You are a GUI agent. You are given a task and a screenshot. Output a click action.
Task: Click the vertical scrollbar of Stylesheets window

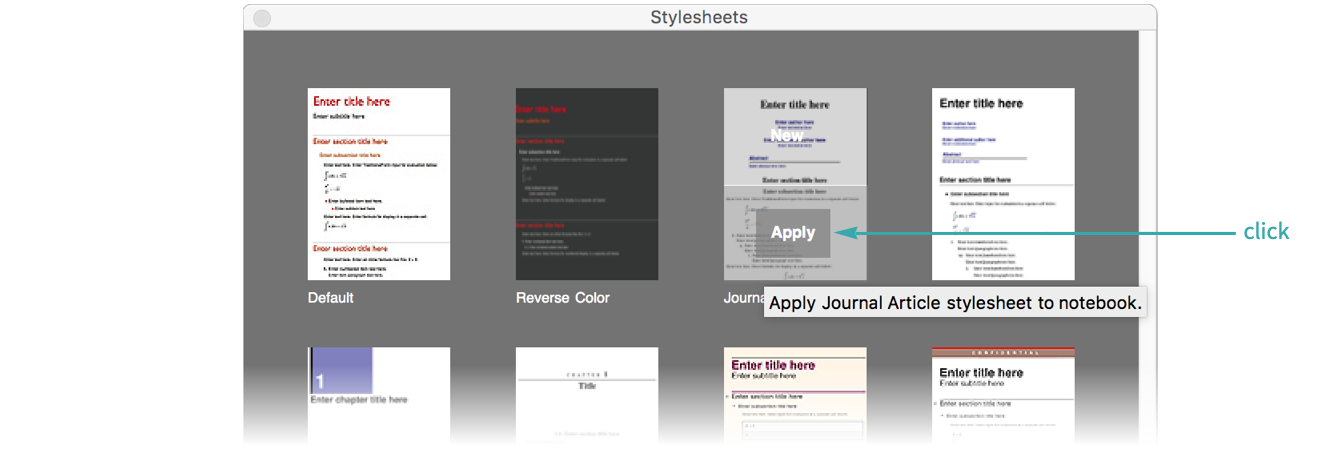pos(1146,200)
